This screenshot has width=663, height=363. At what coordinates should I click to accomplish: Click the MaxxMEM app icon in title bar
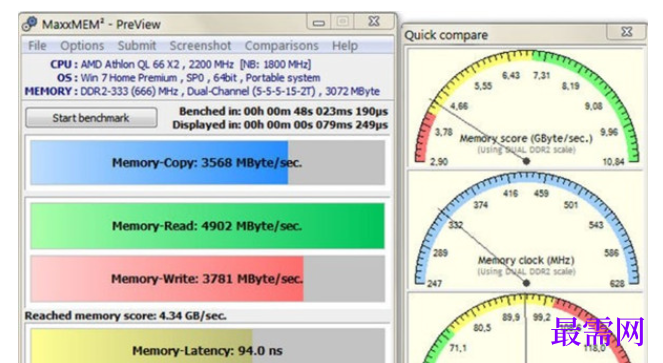30,24
